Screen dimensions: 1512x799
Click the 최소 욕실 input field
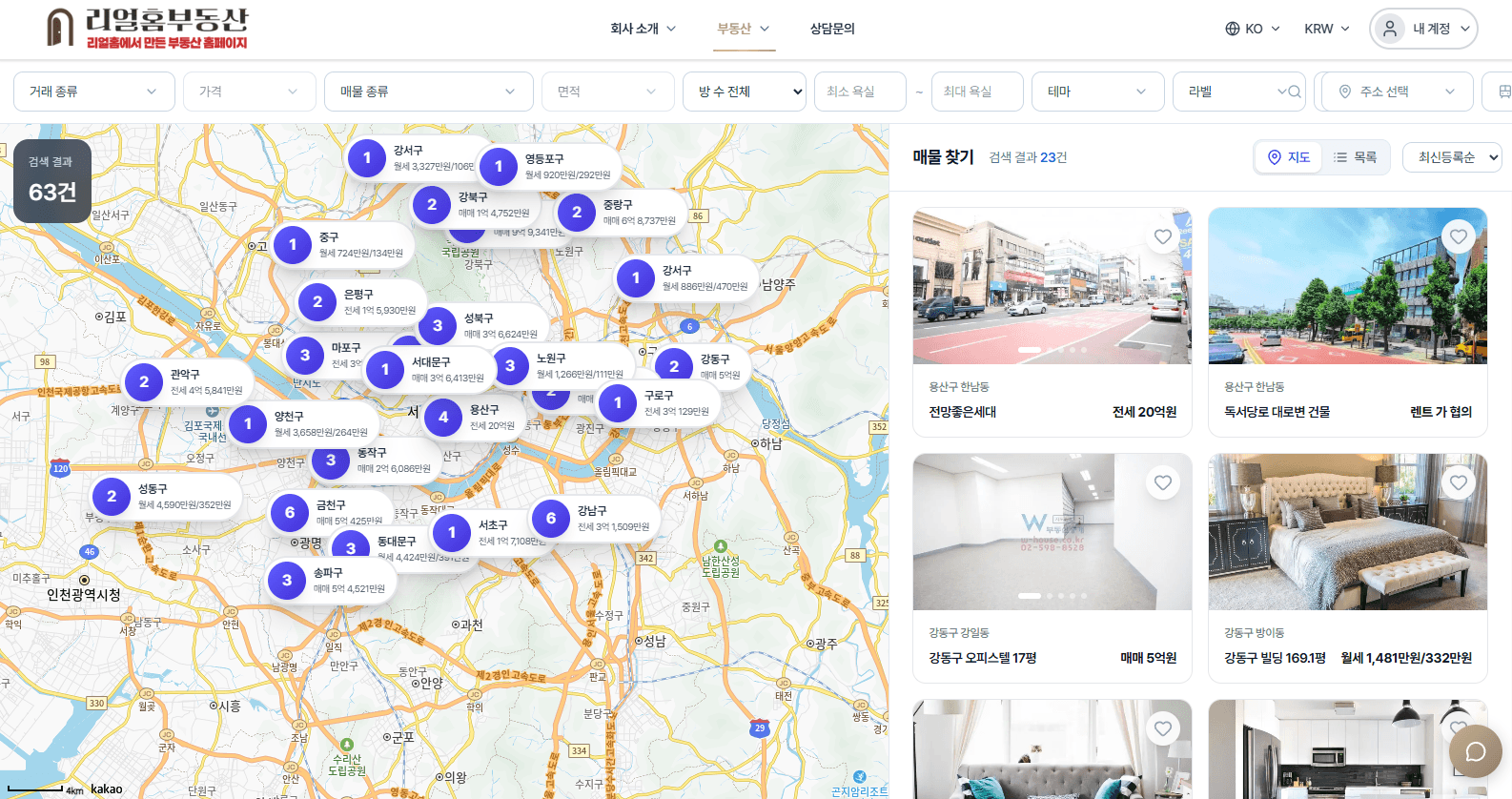(x=859, y=92)
